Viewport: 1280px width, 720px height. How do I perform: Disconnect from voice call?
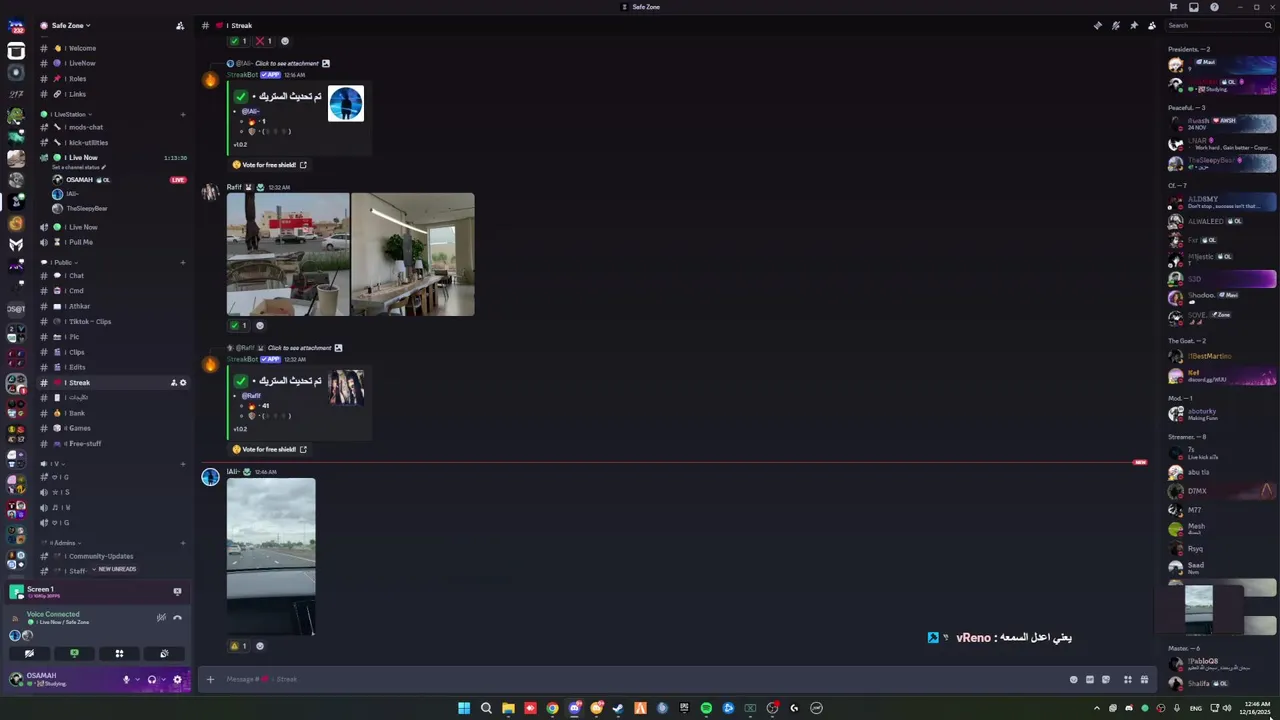(178, 617)
